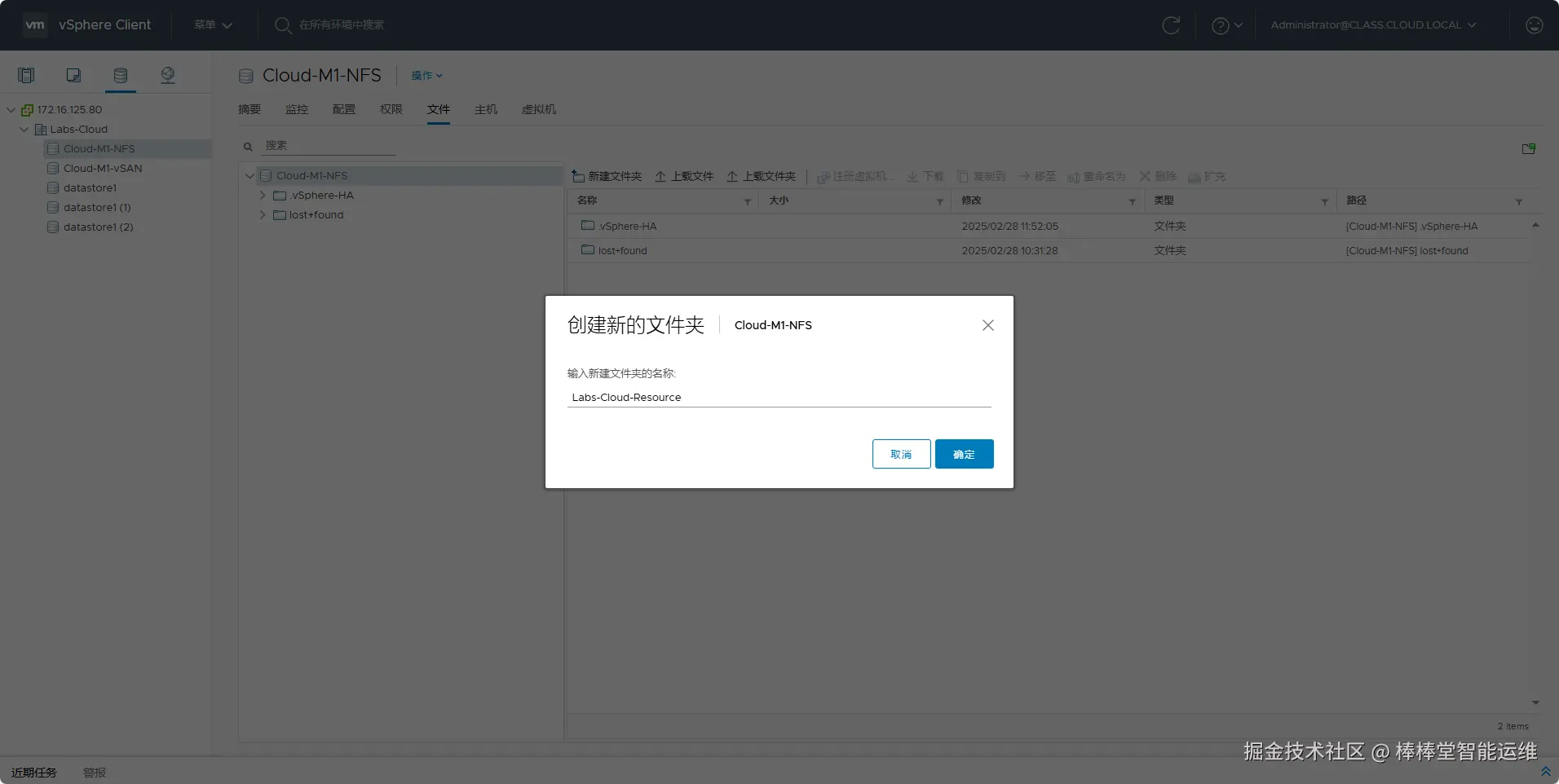The image size is (1559, 784).
Task: Switch to the 虚拟机 tab
Action: click(x=539, y=109)
